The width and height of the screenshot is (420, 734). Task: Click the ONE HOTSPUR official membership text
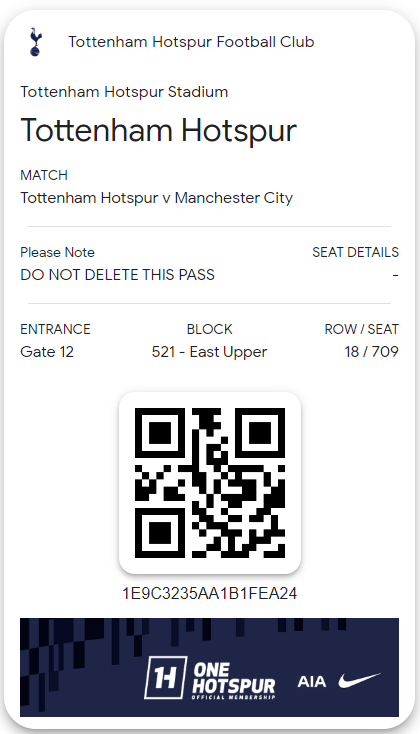tap(234, 681)
